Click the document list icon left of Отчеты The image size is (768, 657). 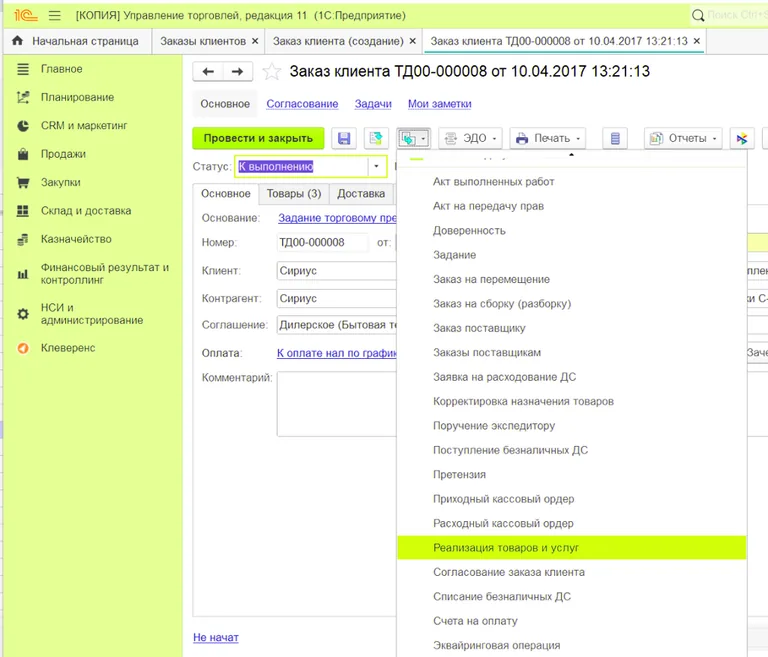coord(615,138)
